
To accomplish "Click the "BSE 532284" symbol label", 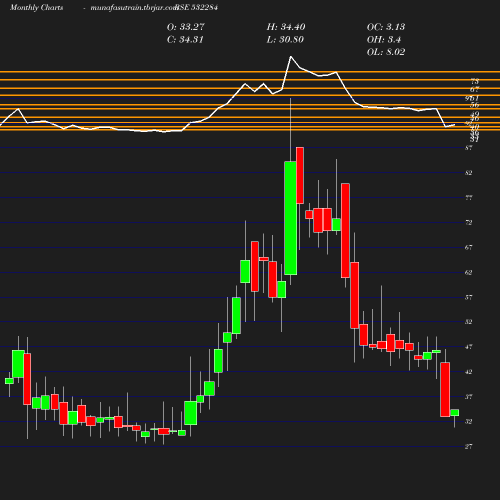I will (197, 7).
